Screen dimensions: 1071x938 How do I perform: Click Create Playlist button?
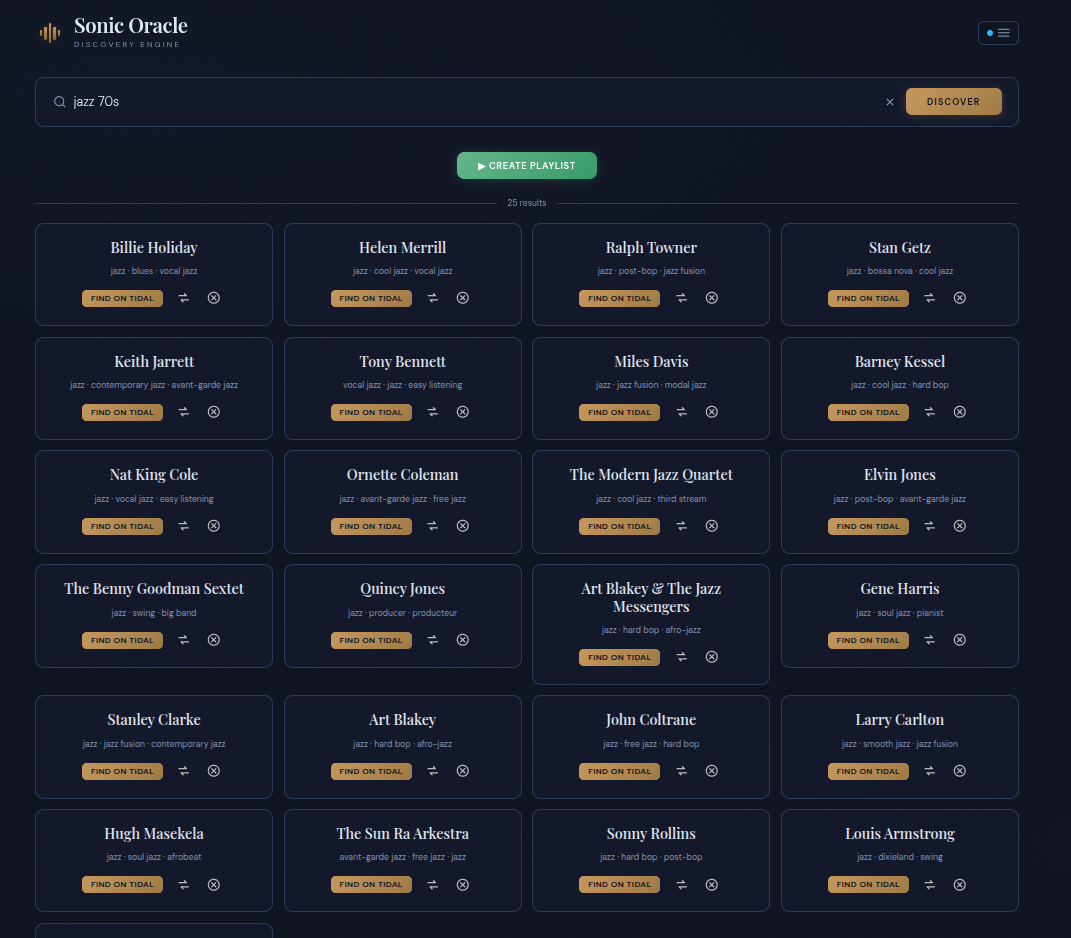pyautogui.click(x=527, y=165)
